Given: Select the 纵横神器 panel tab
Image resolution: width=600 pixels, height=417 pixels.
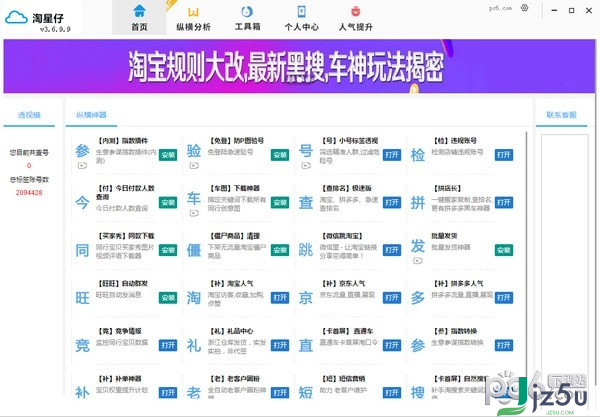Looking at the screenshot, I should [x=91, y=115].
